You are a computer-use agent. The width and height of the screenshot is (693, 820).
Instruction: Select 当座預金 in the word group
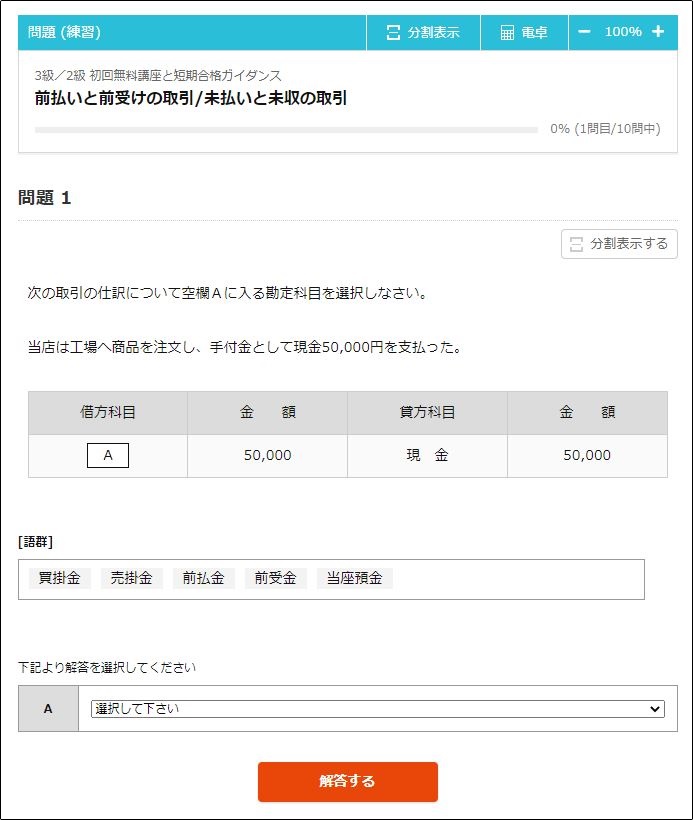click(355, 578)
